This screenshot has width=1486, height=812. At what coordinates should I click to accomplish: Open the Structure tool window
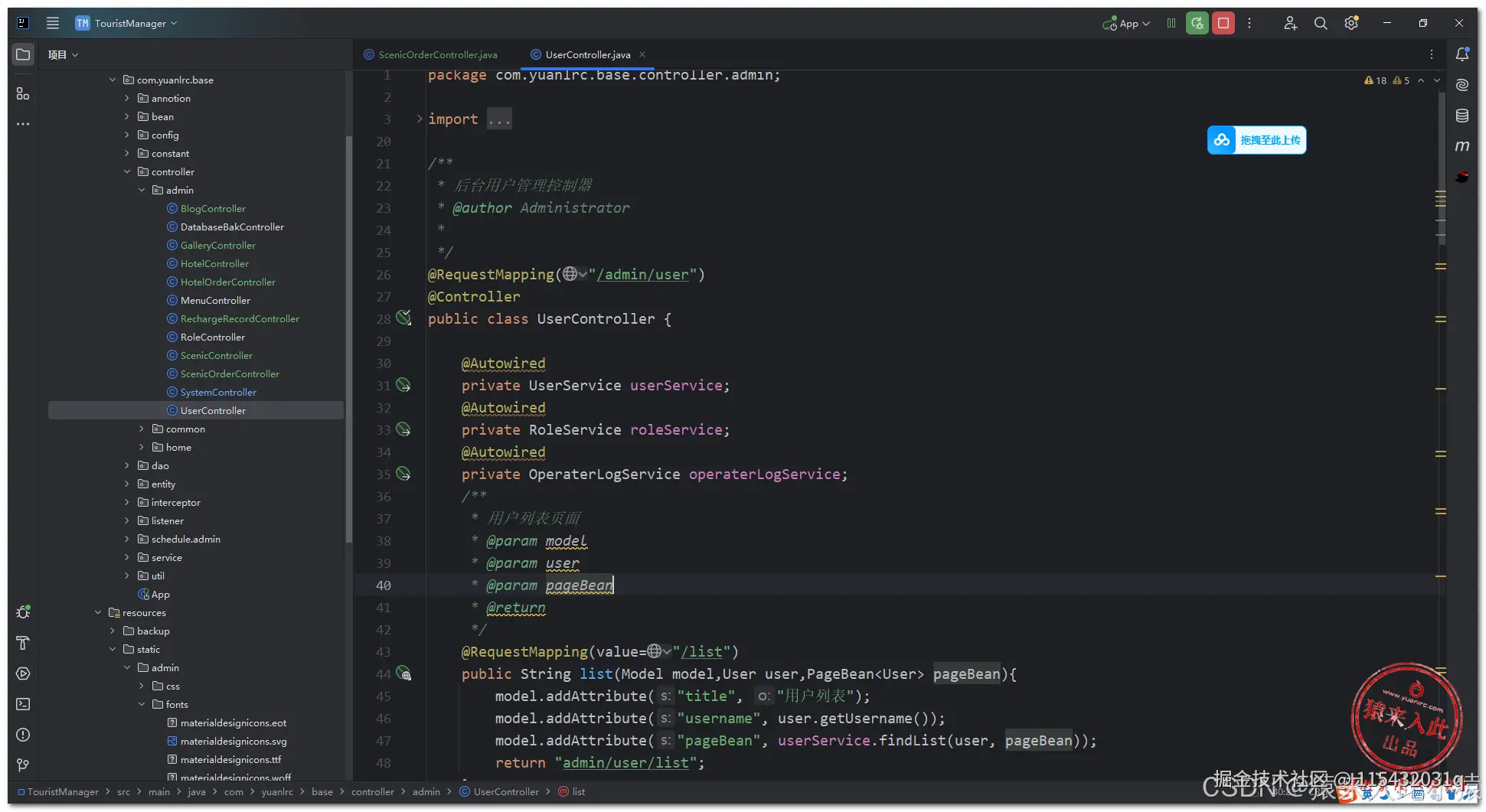pos(23,93)
